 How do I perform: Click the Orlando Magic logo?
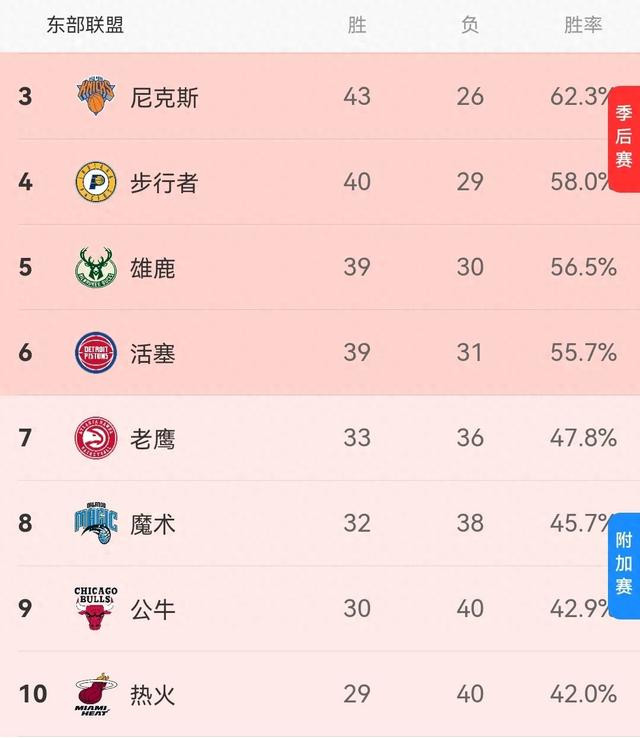[96, 522]
